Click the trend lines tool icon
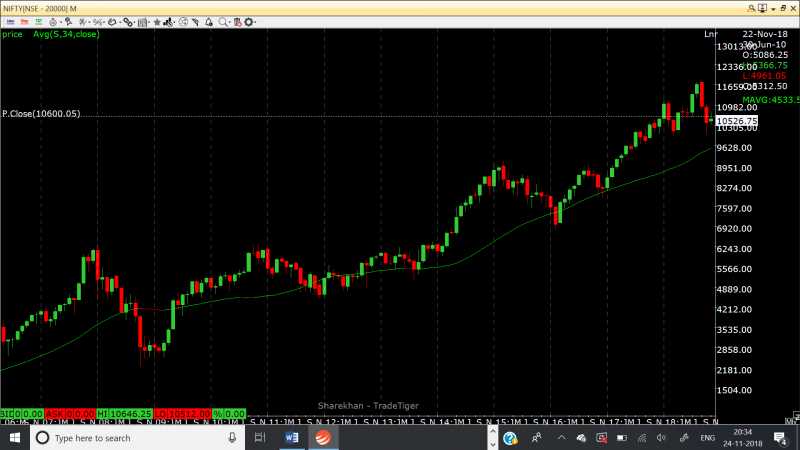 [x=83, y=22]
